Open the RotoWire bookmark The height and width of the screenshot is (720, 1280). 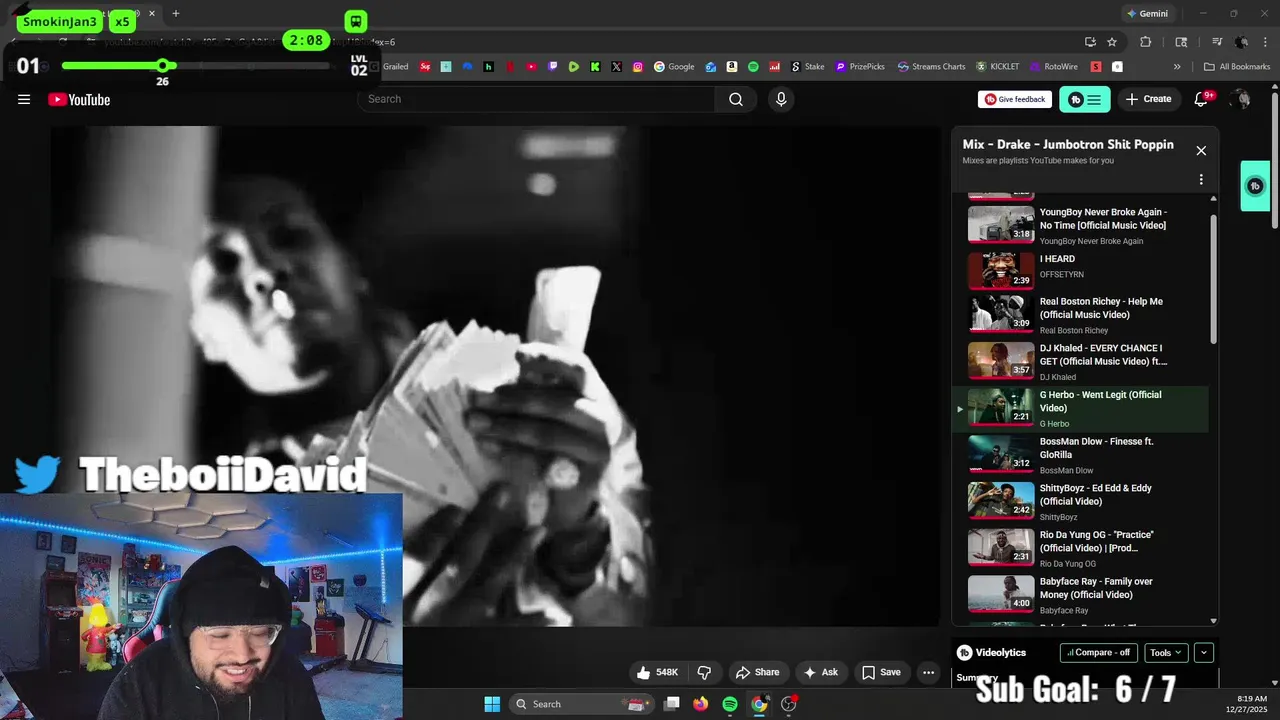point(1053,67)
